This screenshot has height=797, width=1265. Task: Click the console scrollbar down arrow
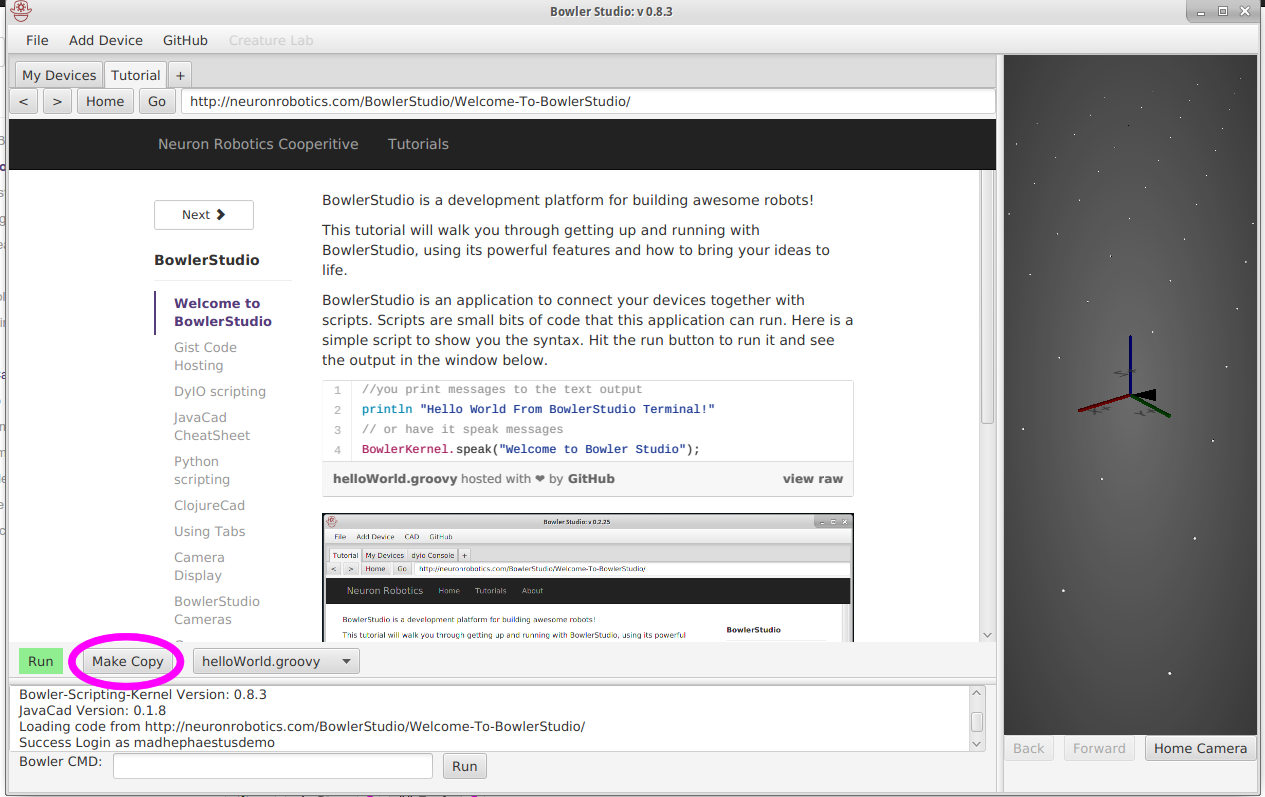coord(977,744)
